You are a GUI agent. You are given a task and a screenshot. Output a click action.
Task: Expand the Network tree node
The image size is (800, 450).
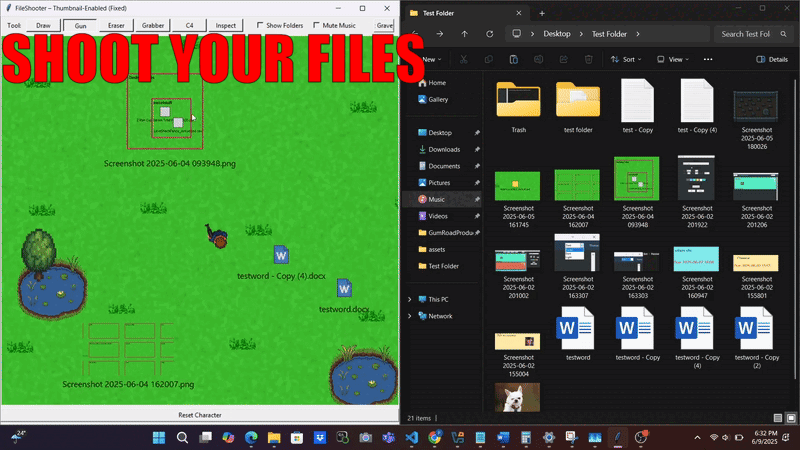tap(410, 316)
